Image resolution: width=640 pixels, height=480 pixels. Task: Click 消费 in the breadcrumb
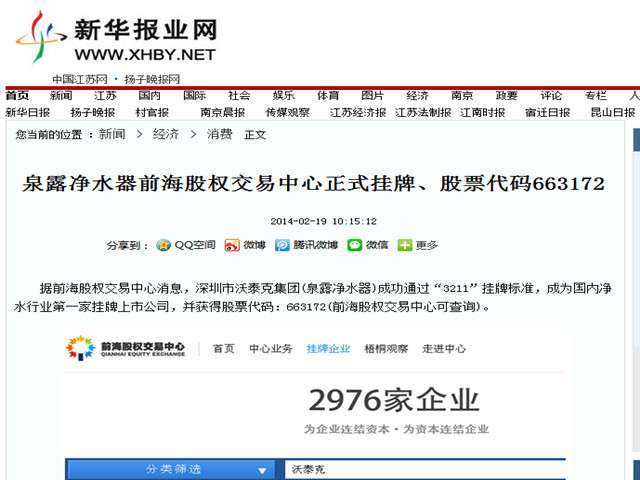click(x=220, y=134)
